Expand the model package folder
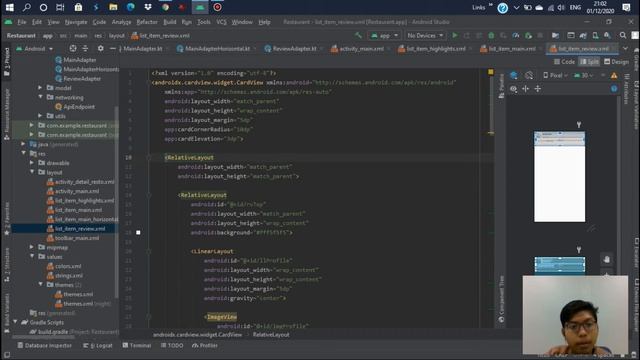 pos(40,88)
